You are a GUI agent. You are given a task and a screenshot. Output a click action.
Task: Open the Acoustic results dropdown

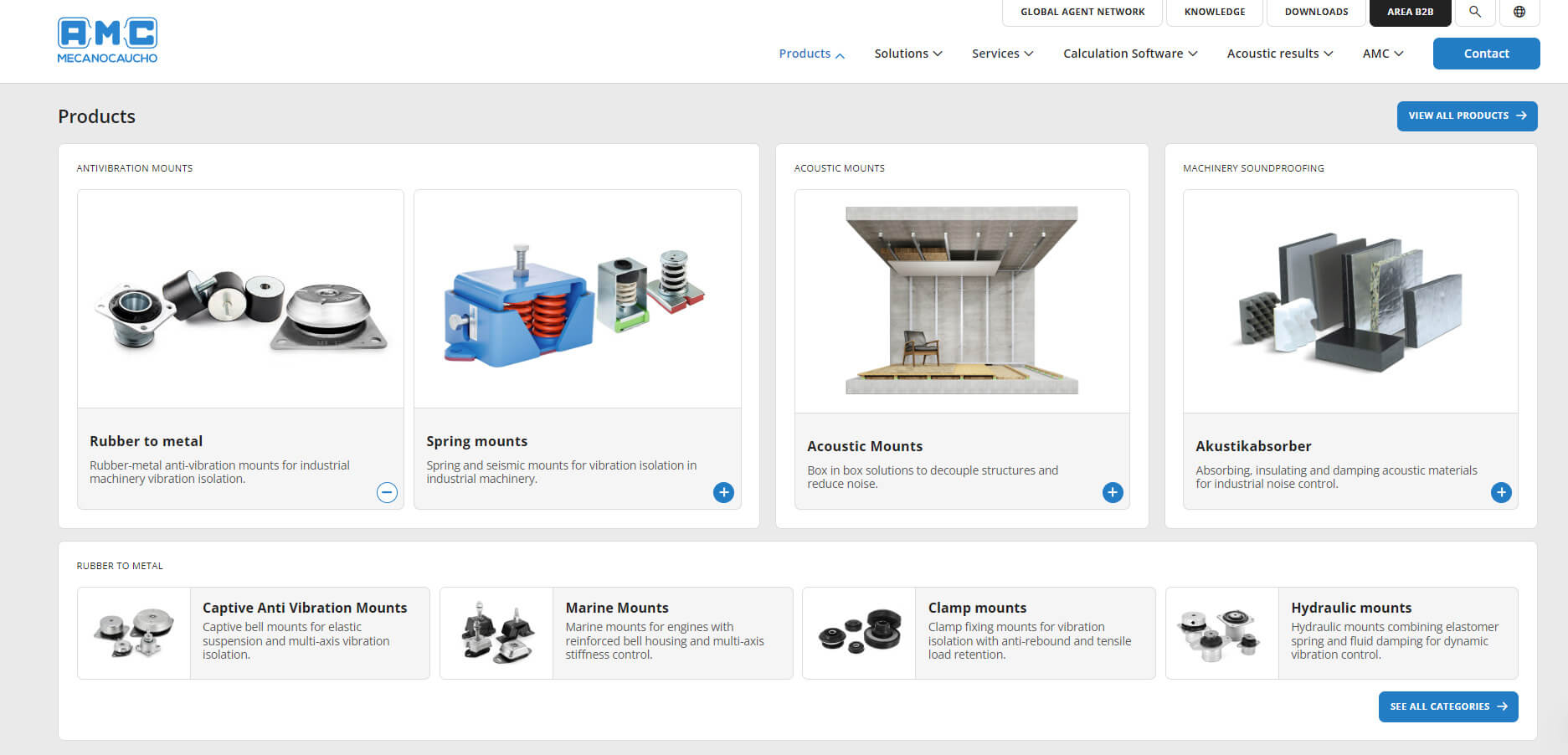click(x=1280, y=54)
